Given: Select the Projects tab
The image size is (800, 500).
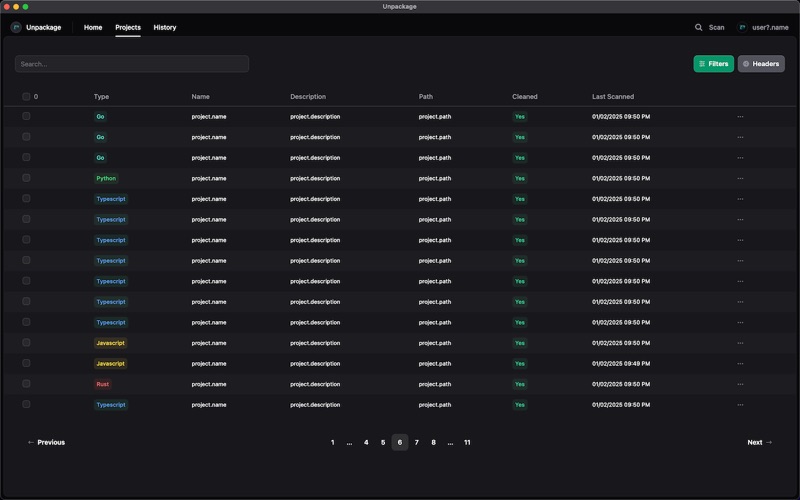Looking at the screenshot, I should click(x=128, y=28).
